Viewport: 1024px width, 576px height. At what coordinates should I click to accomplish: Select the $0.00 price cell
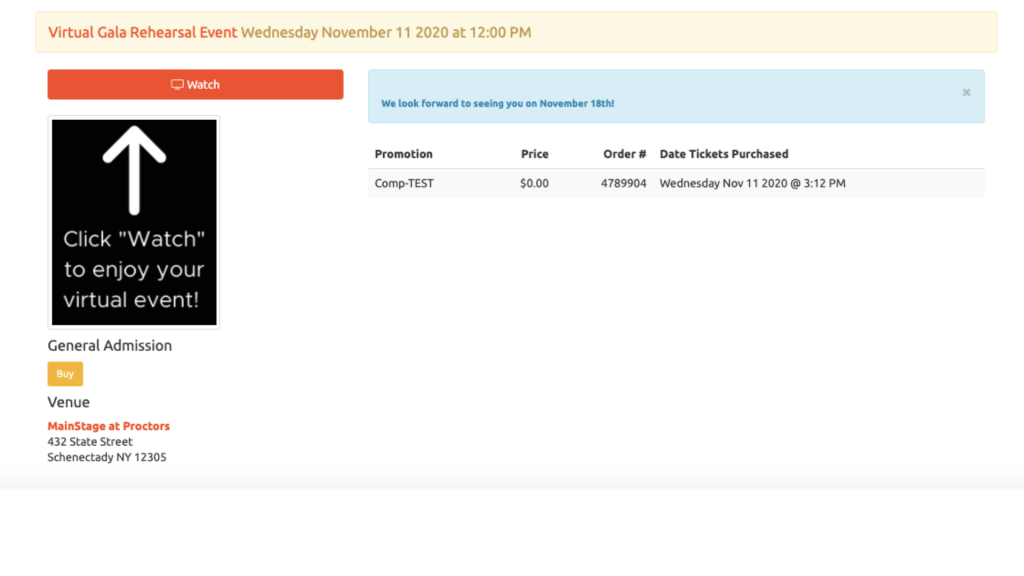pyautogui.click(x=534, y=184)
